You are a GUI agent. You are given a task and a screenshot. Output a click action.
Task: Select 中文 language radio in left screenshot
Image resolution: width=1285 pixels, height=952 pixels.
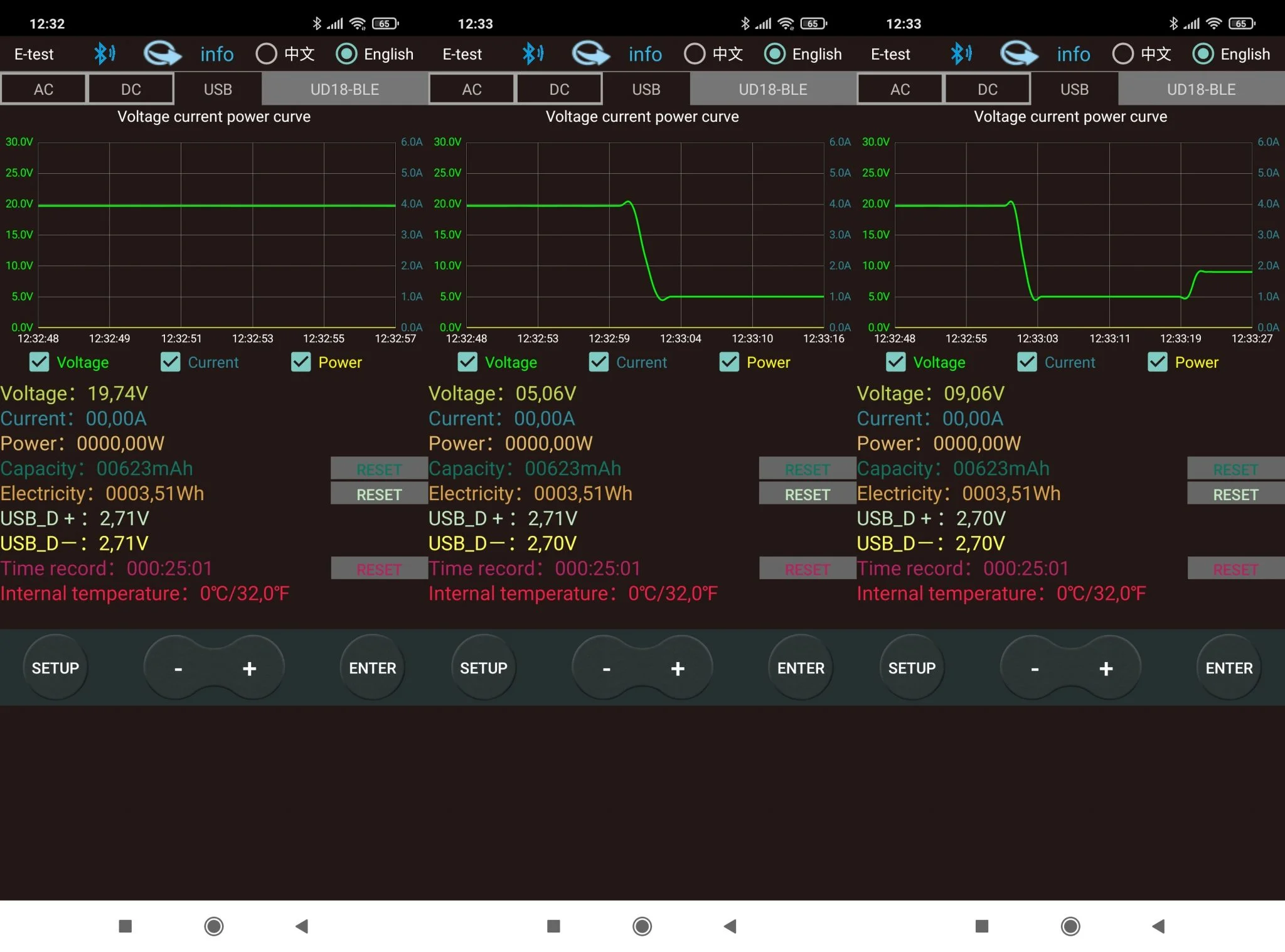[267, 54]
